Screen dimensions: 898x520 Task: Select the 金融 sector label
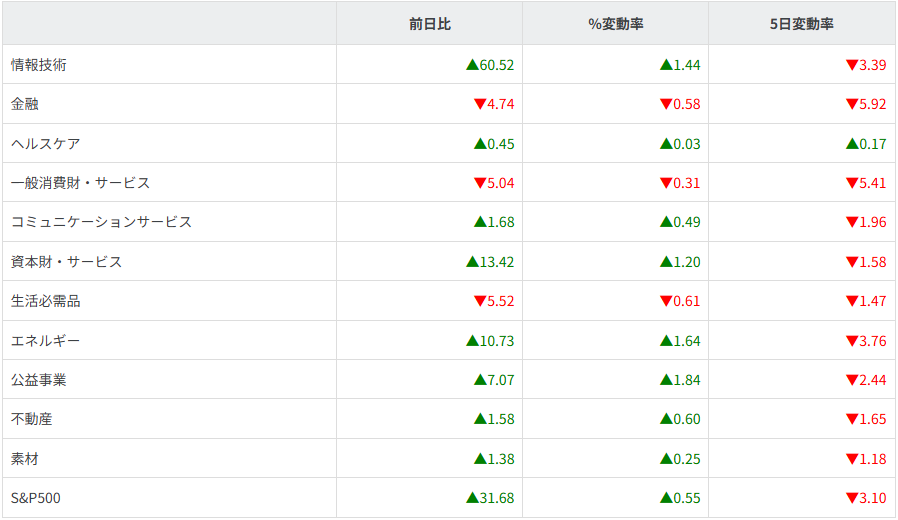pyautogui.click(x=25, y=104)
